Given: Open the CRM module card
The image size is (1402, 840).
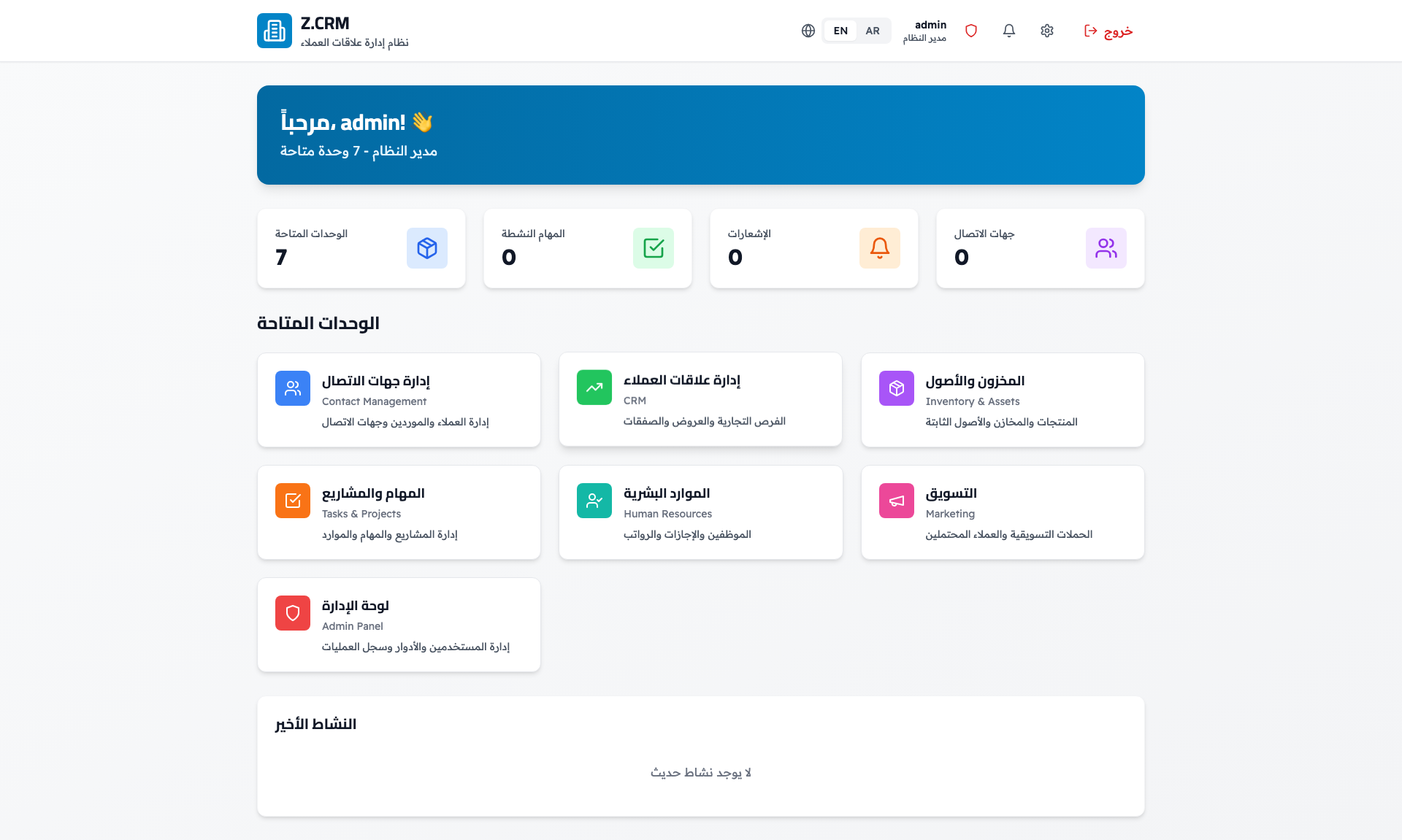Looking at the screenshot, I should pyautogui.click(x=700, y=400).
